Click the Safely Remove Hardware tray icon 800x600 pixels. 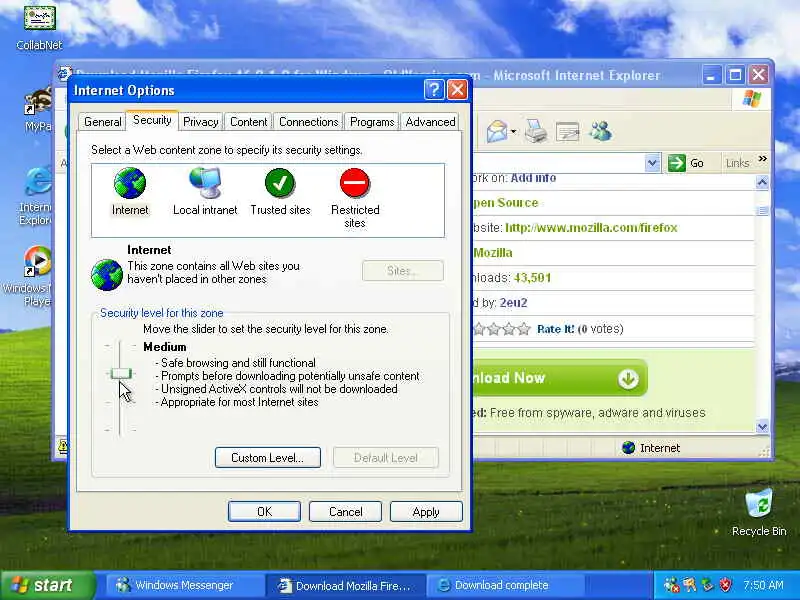(x=708, y=585)
